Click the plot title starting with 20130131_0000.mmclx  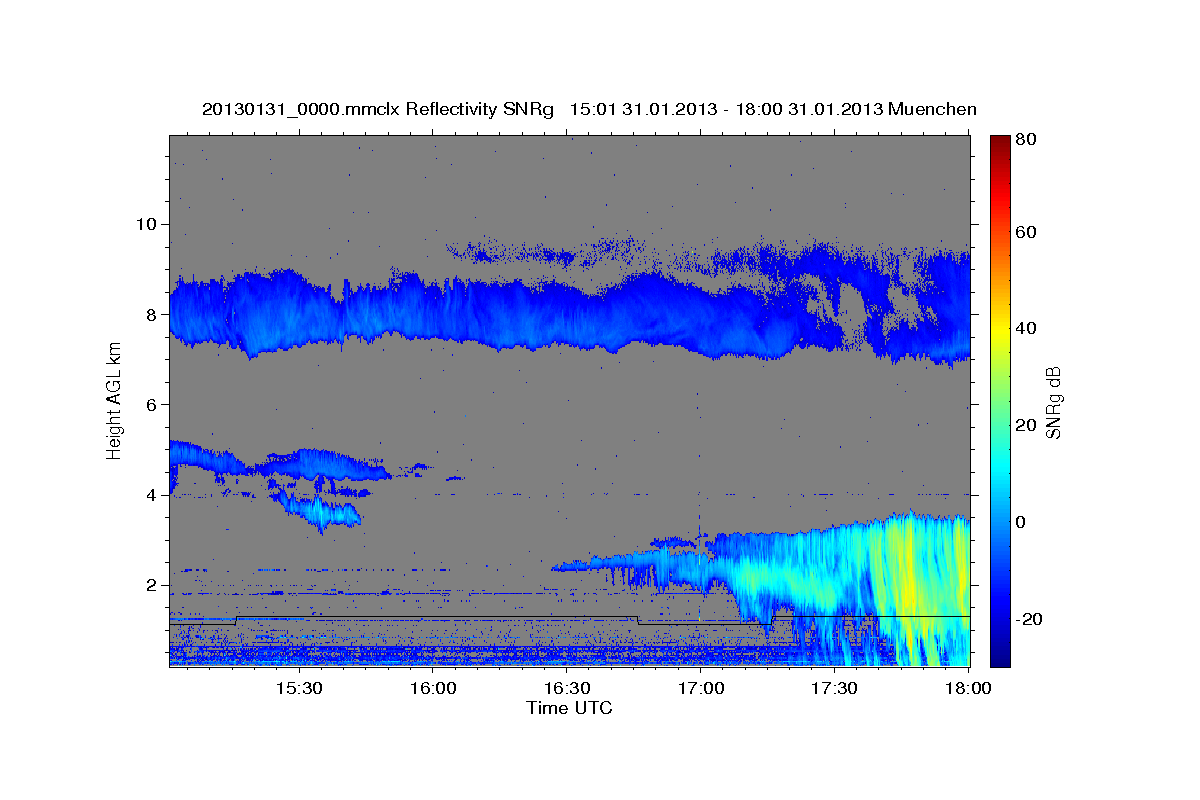(x=589, y=108)
